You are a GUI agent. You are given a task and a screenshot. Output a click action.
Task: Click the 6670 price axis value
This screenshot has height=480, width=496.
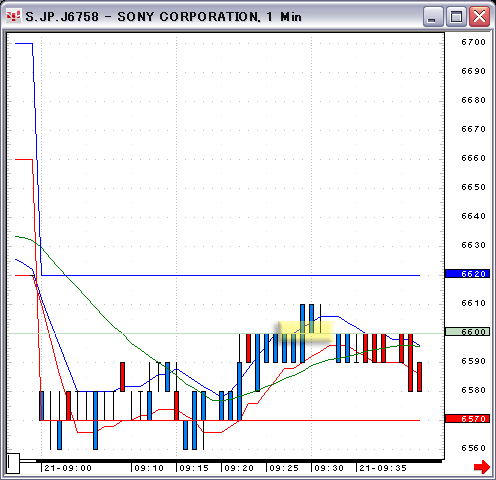tap(473, 129)
